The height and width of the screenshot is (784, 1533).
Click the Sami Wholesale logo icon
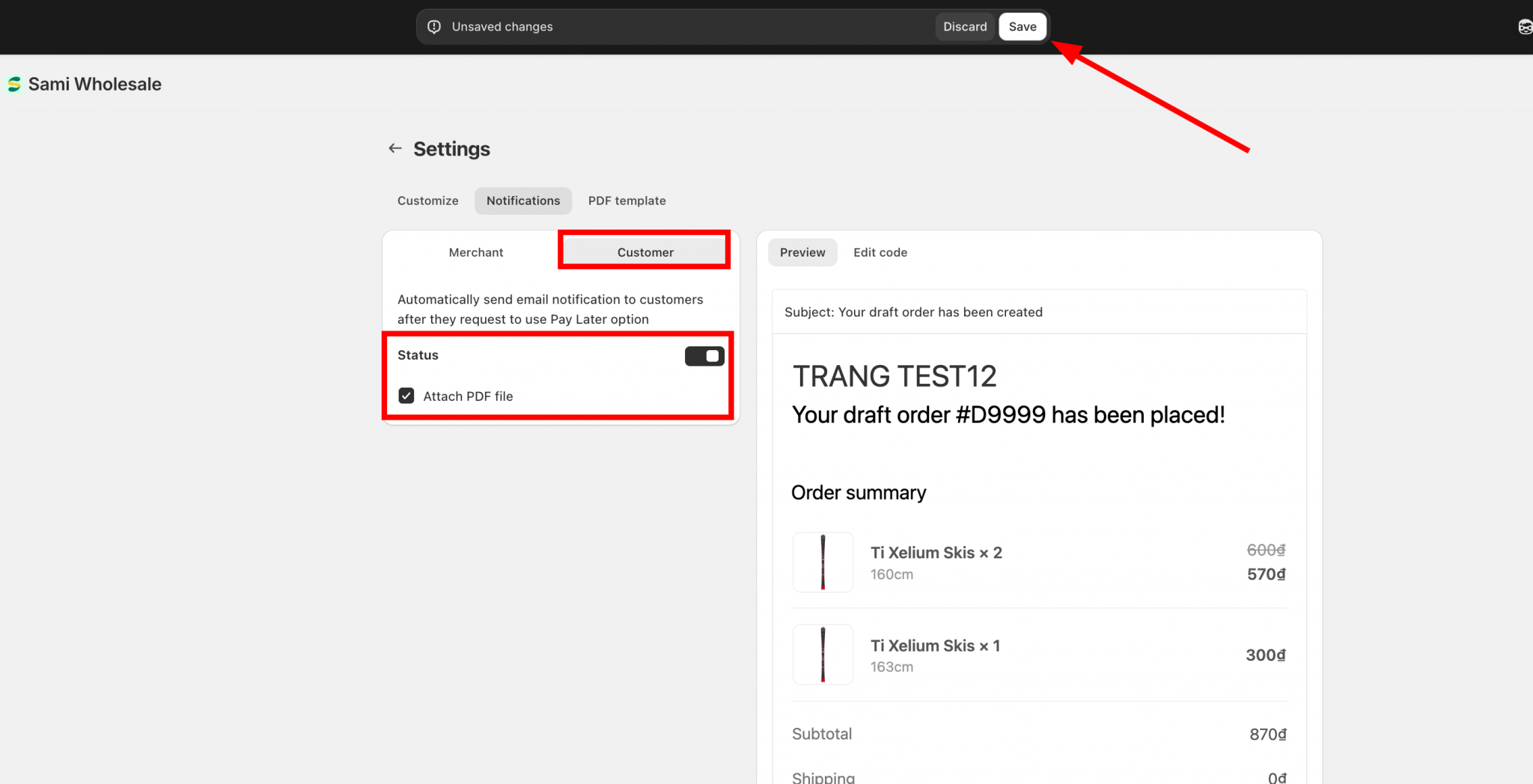click(14, 85)
